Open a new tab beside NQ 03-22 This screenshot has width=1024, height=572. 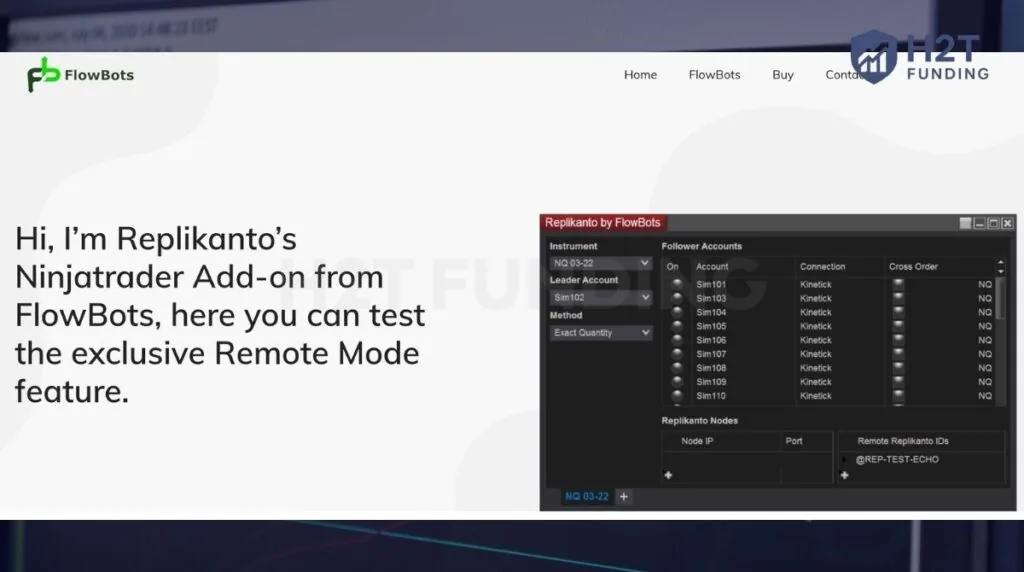(624, 496)
